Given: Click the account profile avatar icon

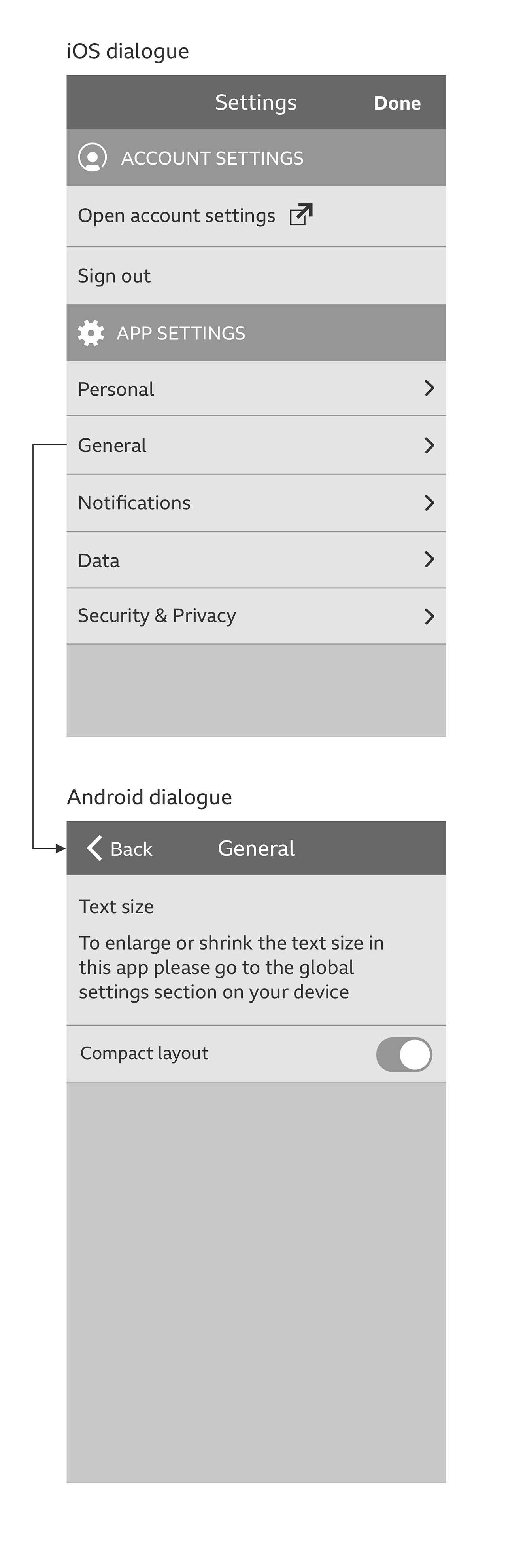Looking at the screenshot, I should click(x=93, y=157).
